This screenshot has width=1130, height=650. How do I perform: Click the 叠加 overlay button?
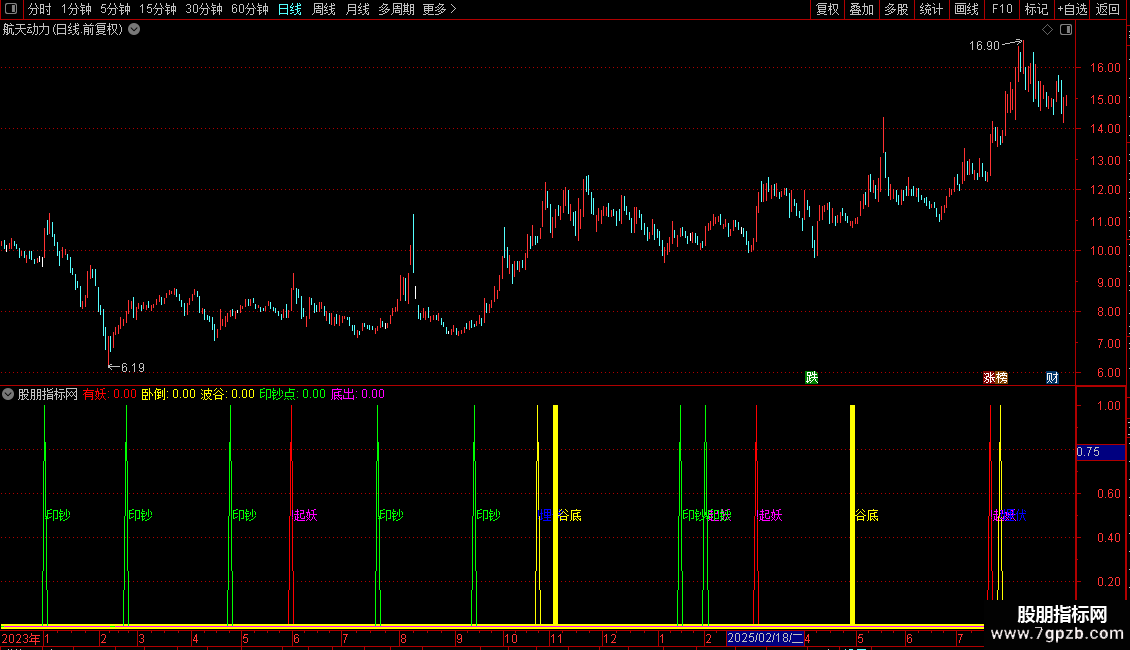coord(862,9)
